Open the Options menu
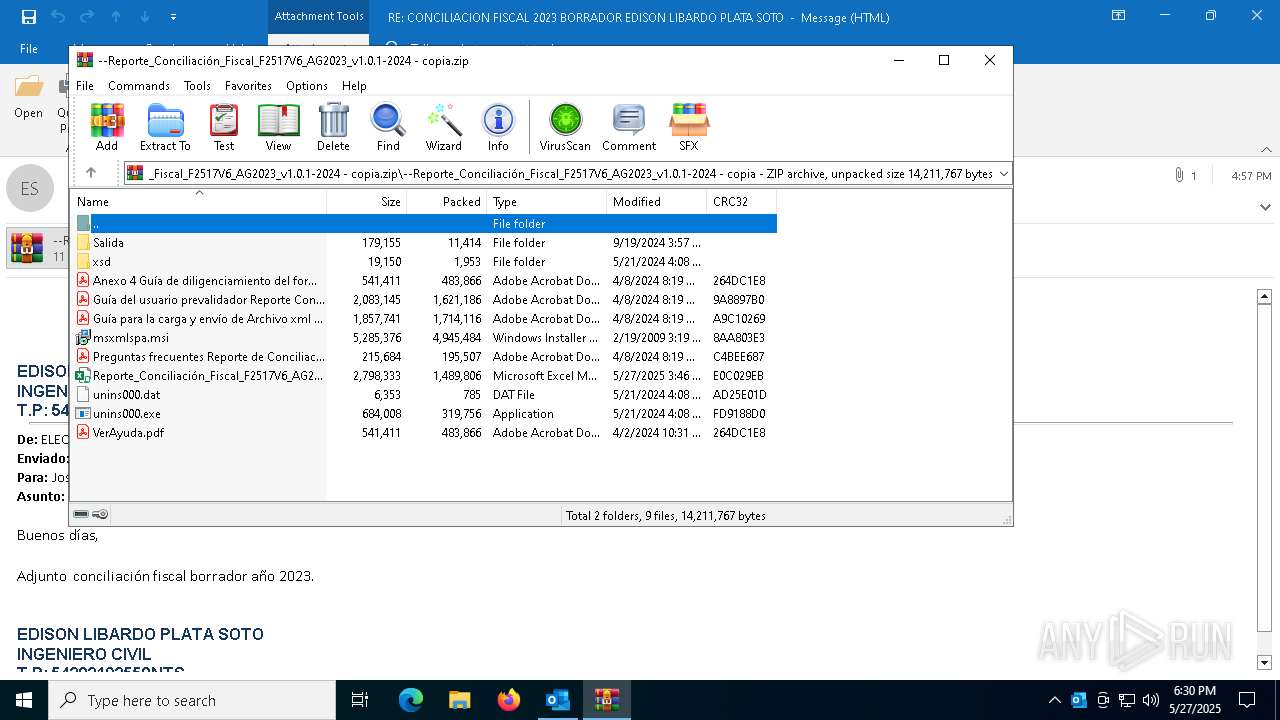 point(307,86)
